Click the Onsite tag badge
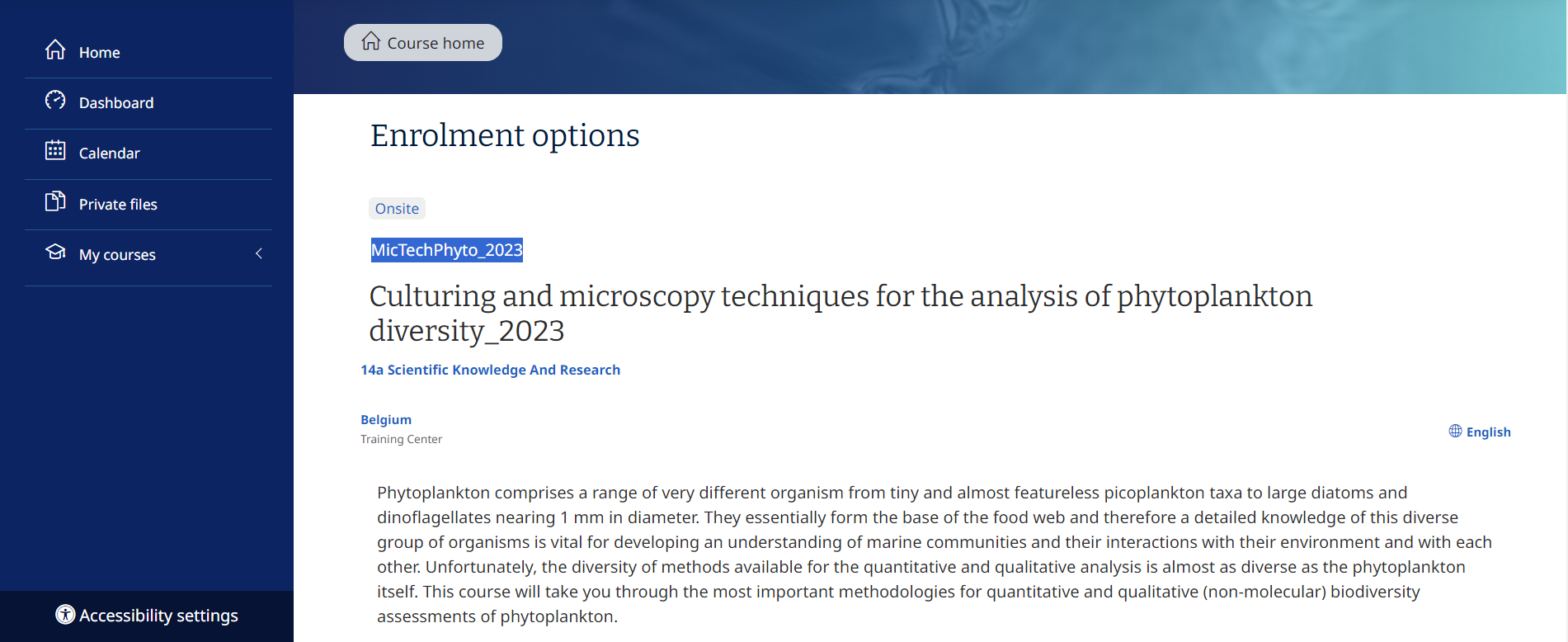This screenshot has width=1568, height=642. (x=397, y=209)
